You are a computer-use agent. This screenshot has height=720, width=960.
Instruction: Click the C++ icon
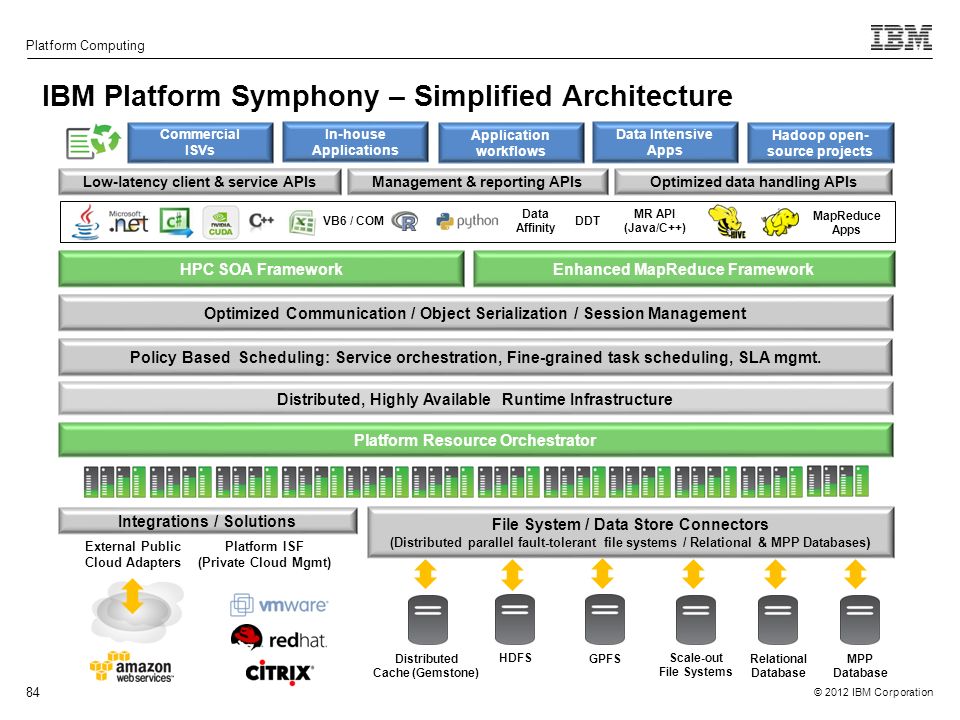click(x=261, y=220)
